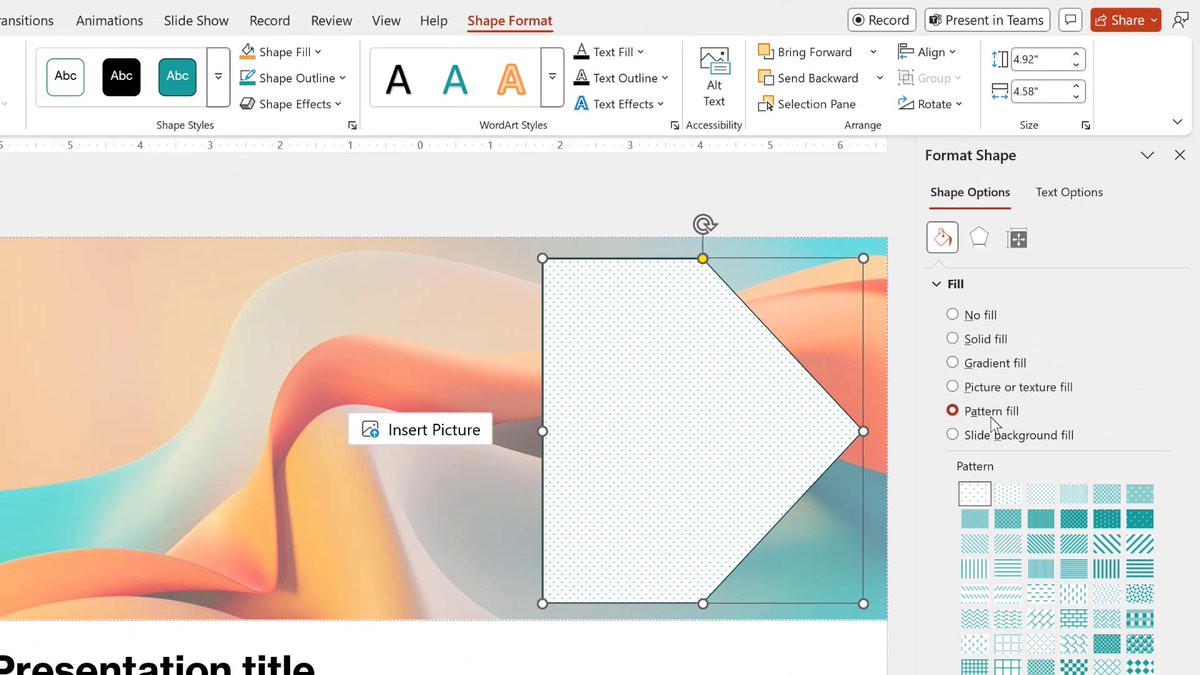The image size is (1200, 675).
Task: Apply the white outlined Abc shape style
Action: 65,76
